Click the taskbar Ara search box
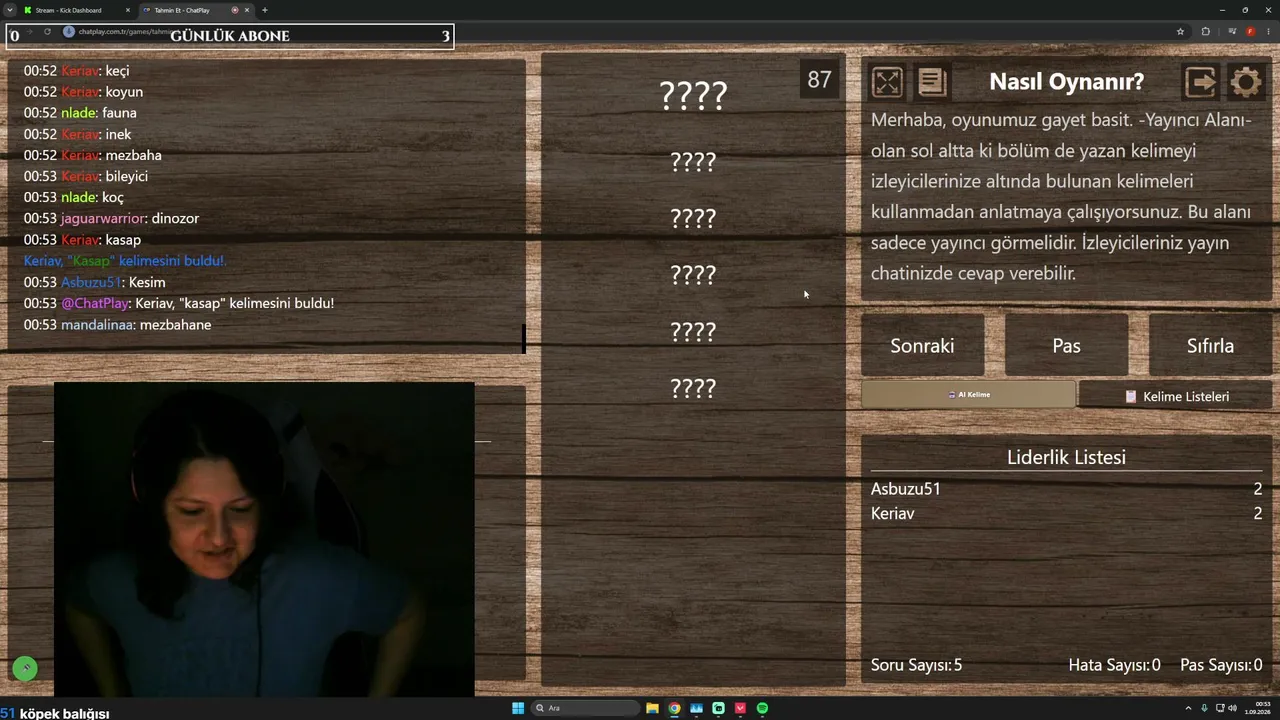The image size is (1280, 720). click(x=586, y=708)
